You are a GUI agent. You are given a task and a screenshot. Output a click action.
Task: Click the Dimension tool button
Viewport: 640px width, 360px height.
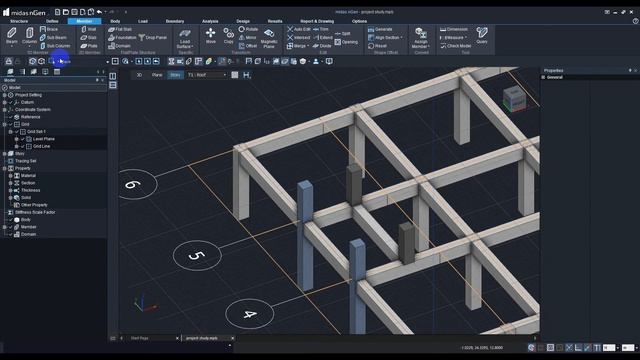pos(454,29)
